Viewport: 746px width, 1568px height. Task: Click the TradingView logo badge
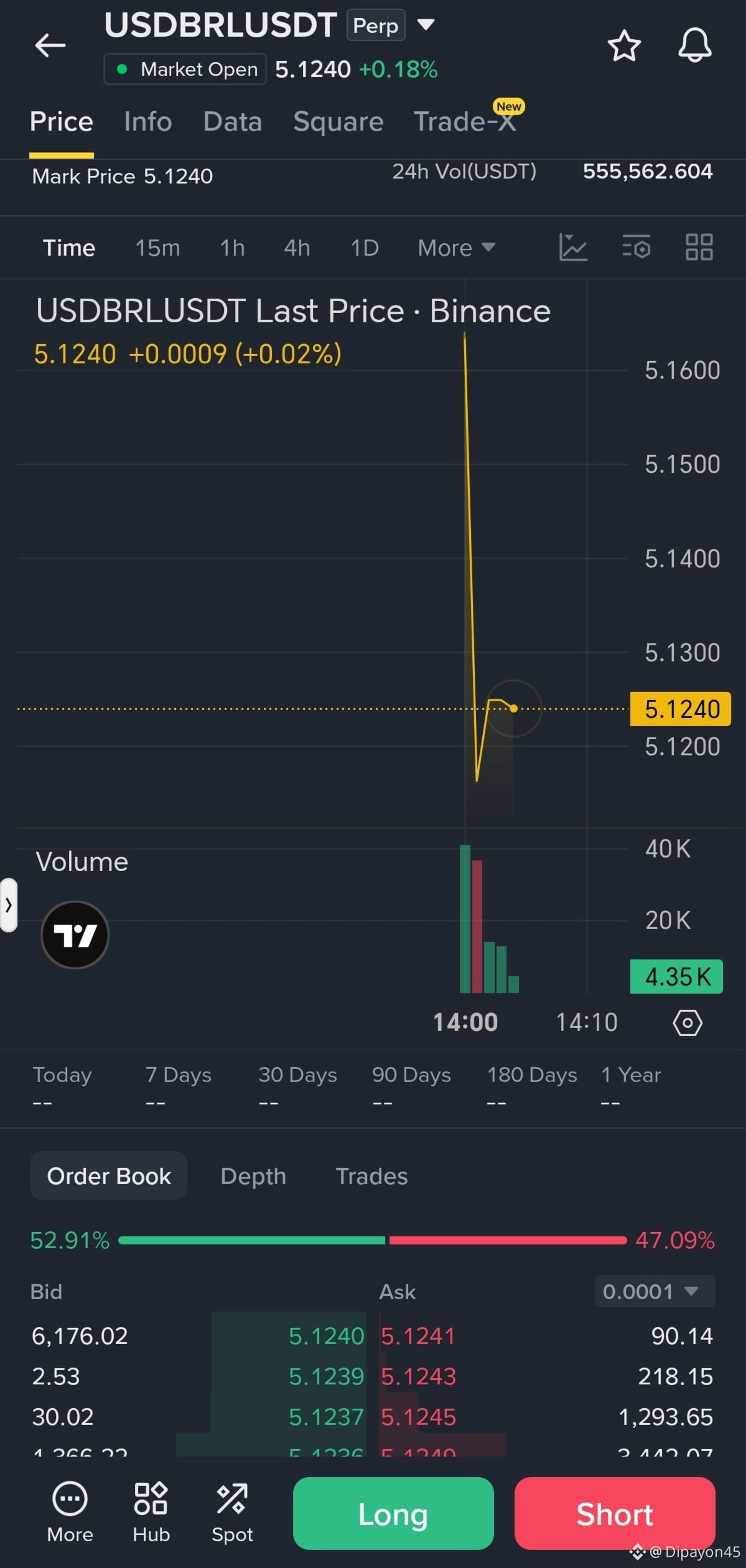pyautogui.click(x=75, y=935)
